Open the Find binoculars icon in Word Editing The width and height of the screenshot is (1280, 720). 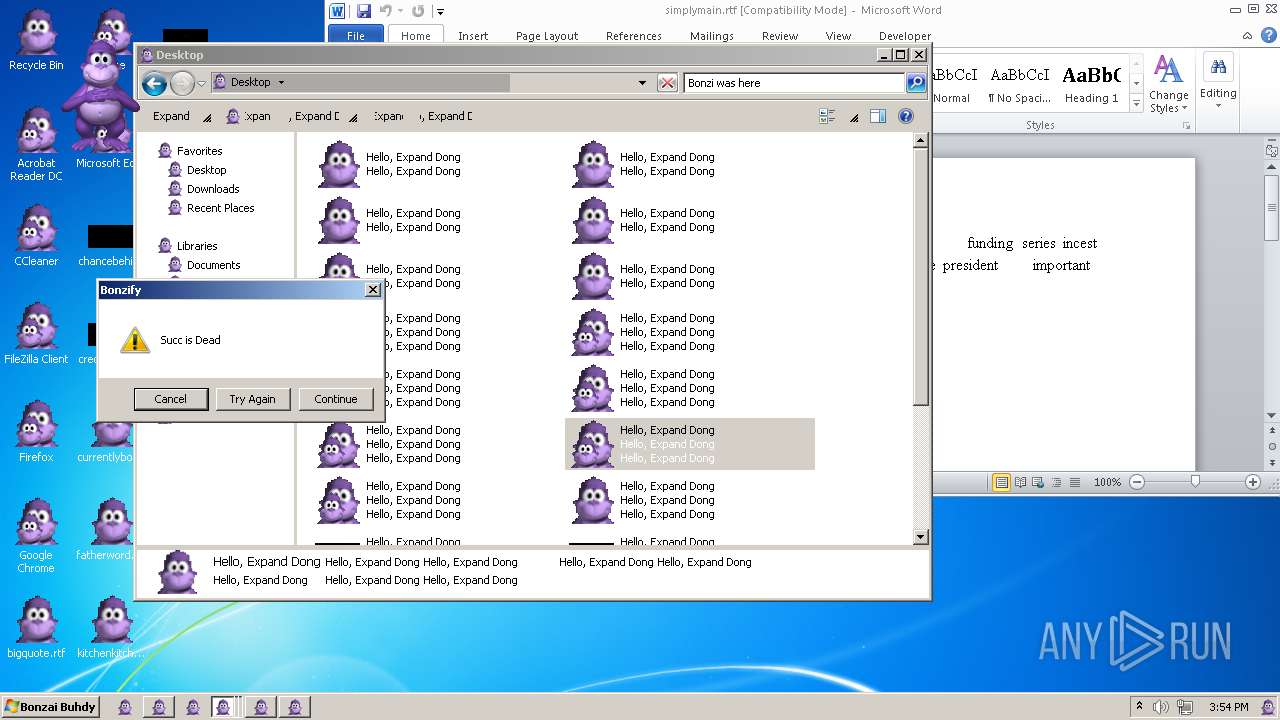(x=1218, y=68)
